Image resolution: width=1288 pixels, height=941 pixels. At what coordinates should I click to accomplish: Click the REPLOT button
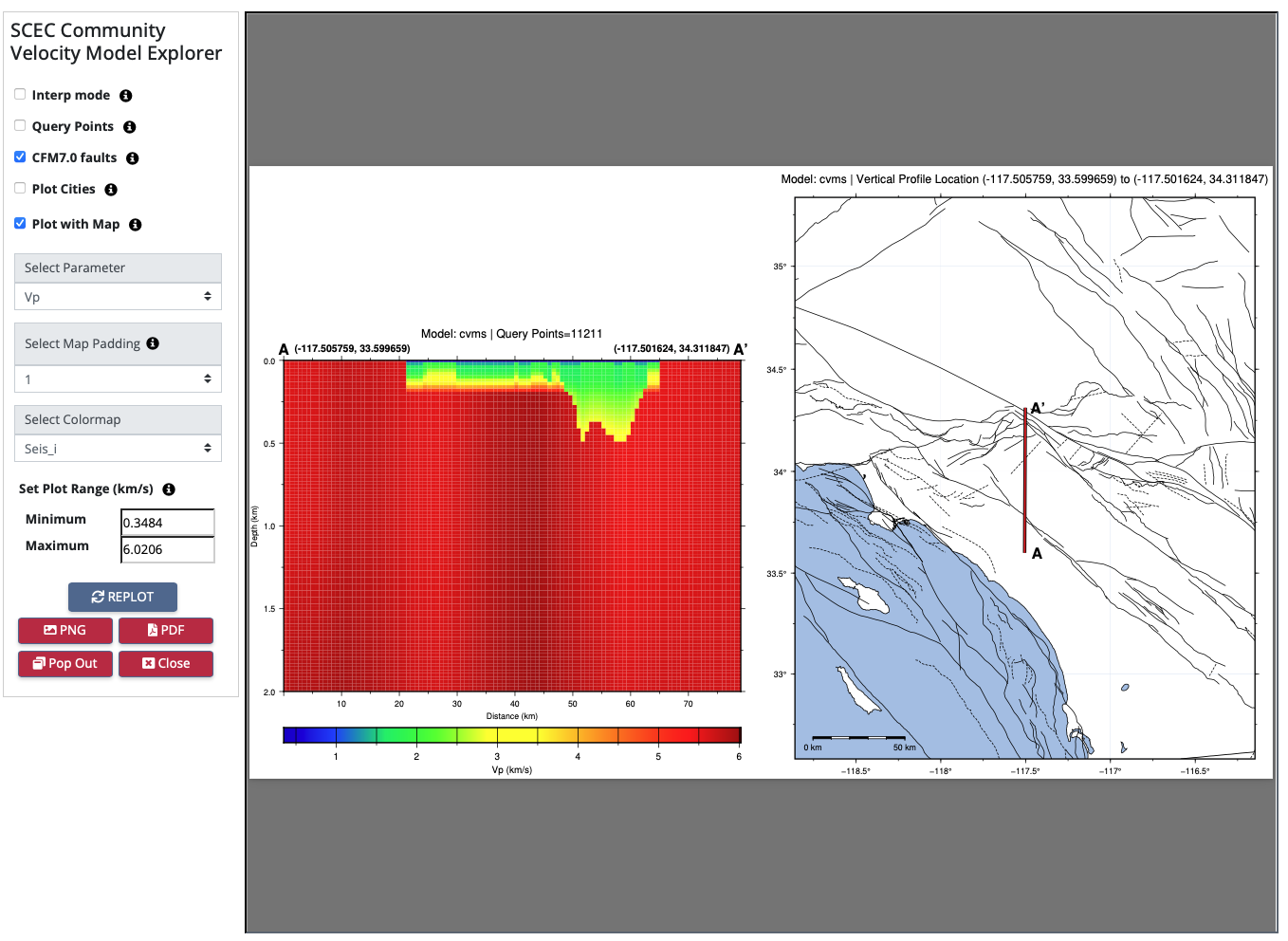coord(122,597)
